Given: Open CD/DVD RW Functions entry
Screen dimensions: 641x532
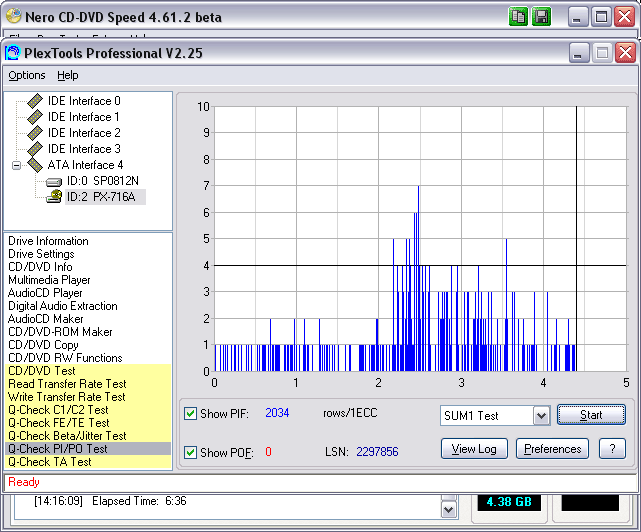Looking at the screenshot, I should [65, 358].
